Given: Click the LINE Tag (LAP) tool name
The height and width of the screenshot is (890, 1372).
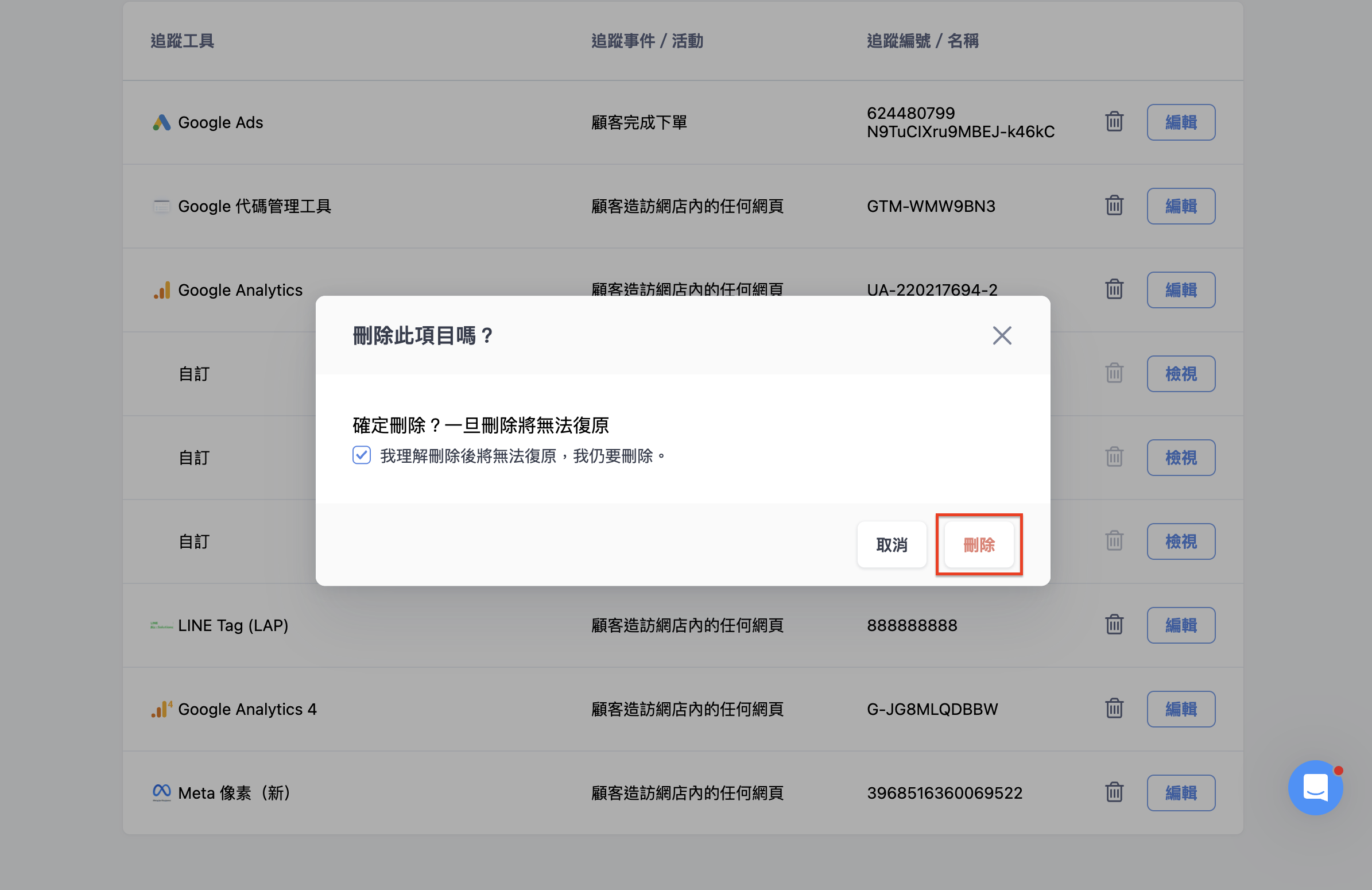Looking at the screenshot, I should click(233, 625).
